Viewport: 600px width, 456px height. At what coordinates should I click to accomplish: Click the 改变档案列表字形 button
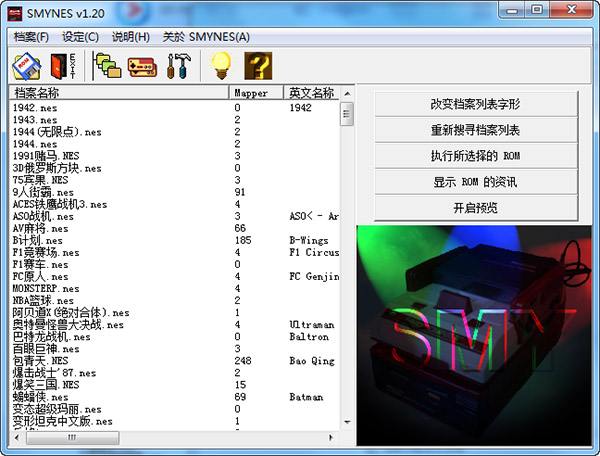476,104
